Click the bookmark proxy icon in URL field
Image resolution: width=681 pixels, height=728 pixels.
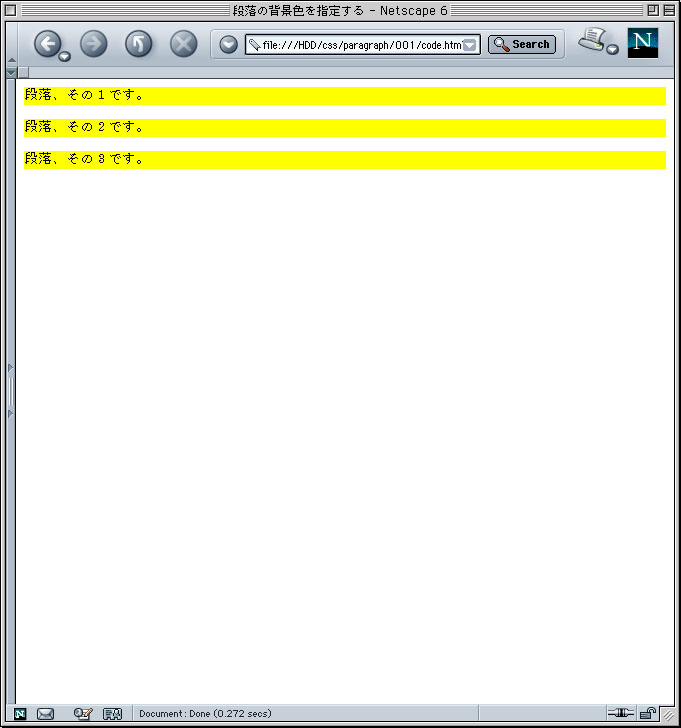coord(254,45)
